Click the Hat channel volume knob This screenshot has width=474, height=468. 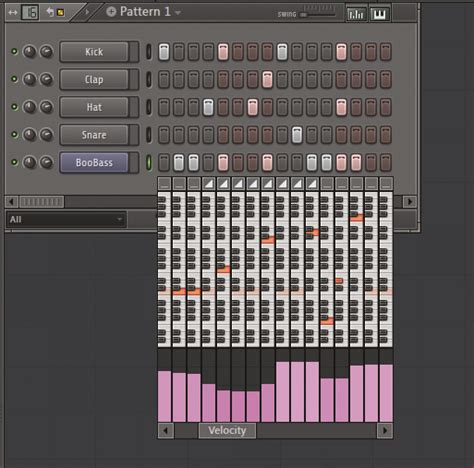(46, 107)
